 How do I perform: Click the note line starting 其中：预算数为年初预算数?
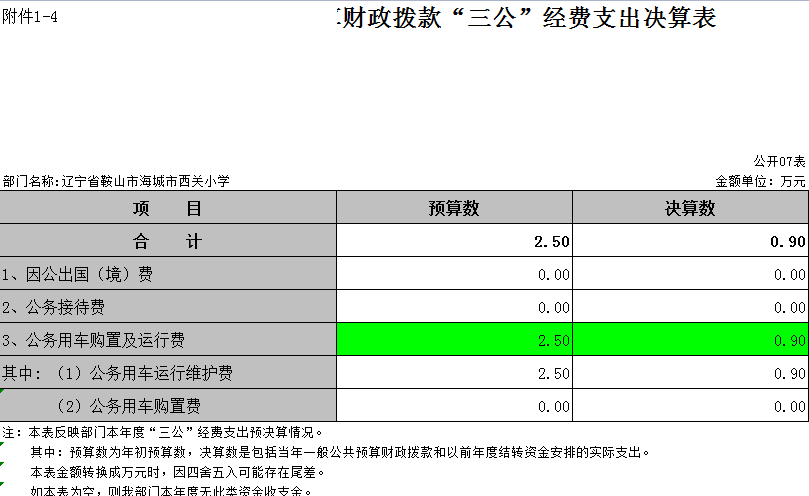coord(341,452)
